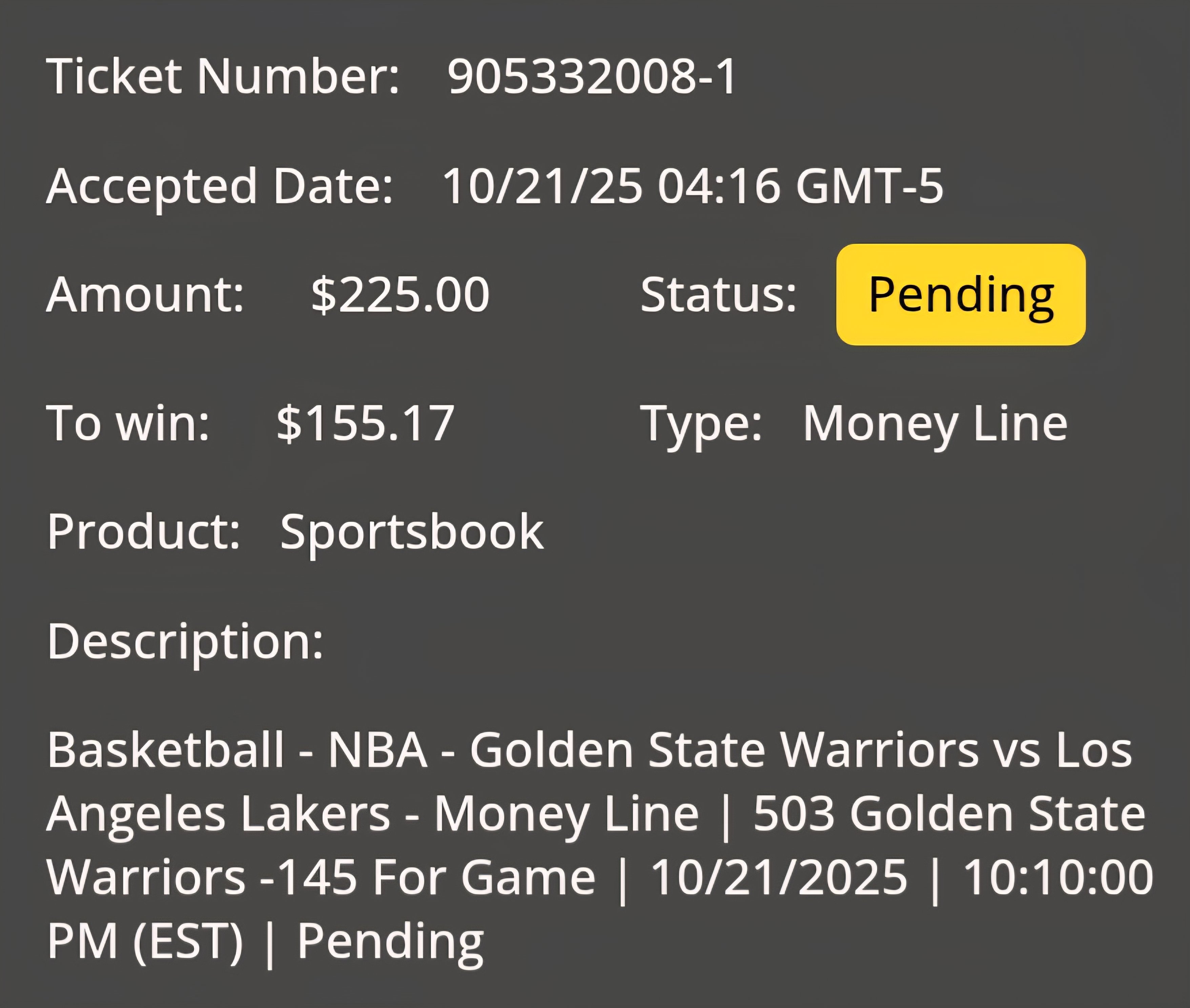Viewport: 1190px width, 1008px height.
Task: Select the $155.17 to win value
Action: tap(365, 423)
